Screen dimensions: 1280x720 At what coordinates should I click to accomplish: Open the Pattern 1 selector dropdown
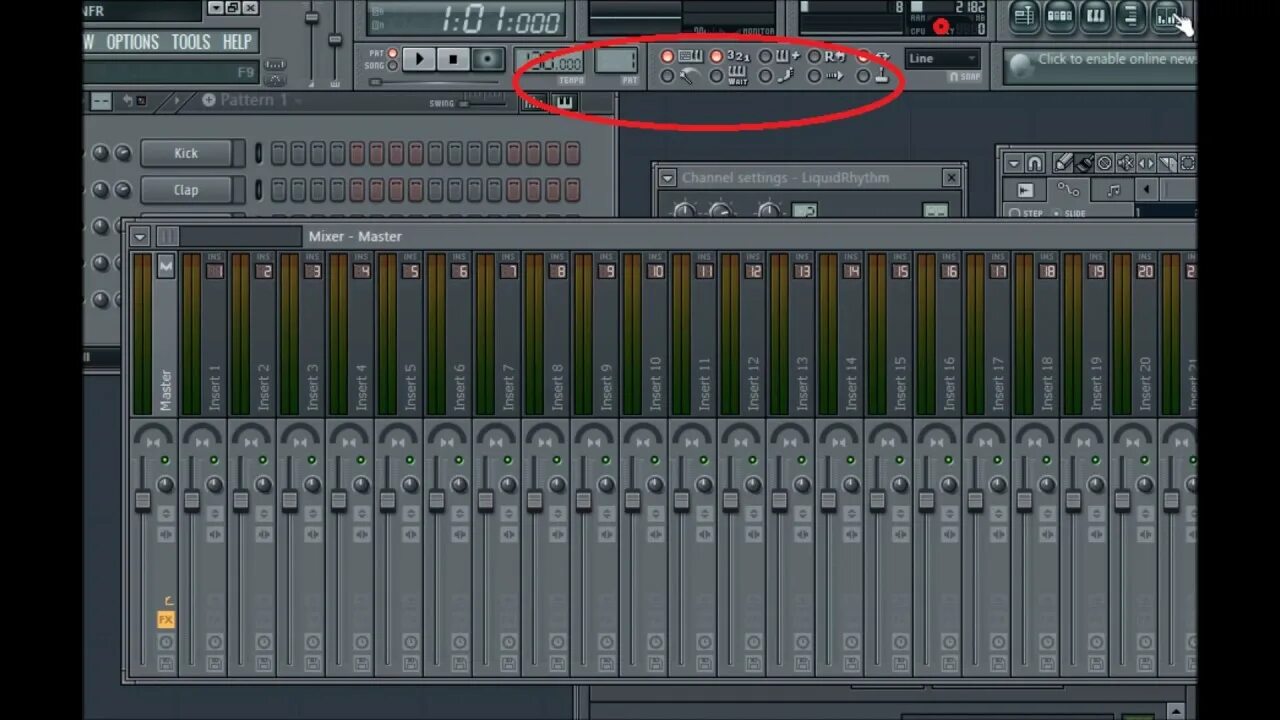(252, 100)
